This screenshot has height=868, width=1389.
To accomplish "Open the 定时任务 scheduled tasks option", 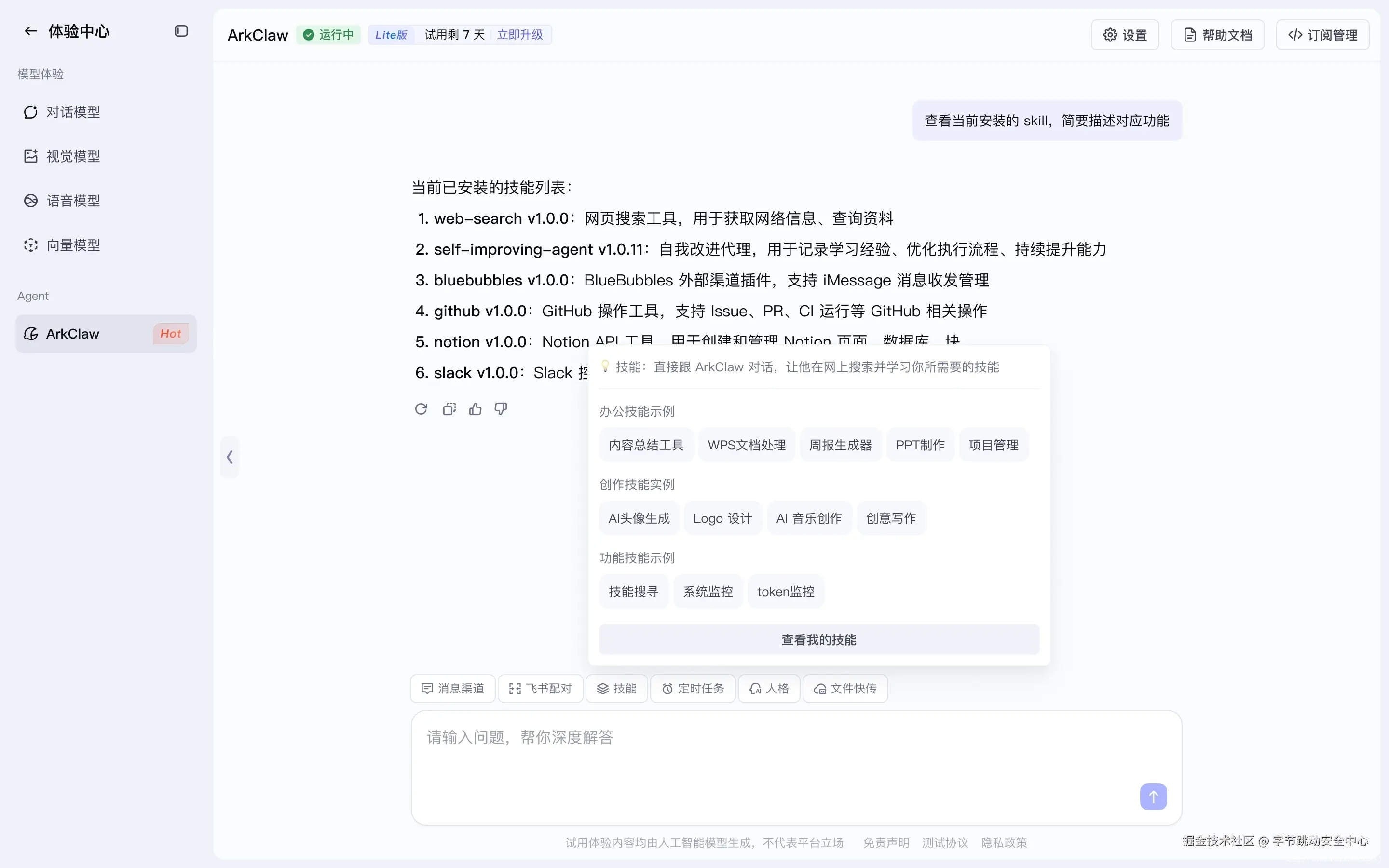I will pyautogui.click(x=693, y=688).
